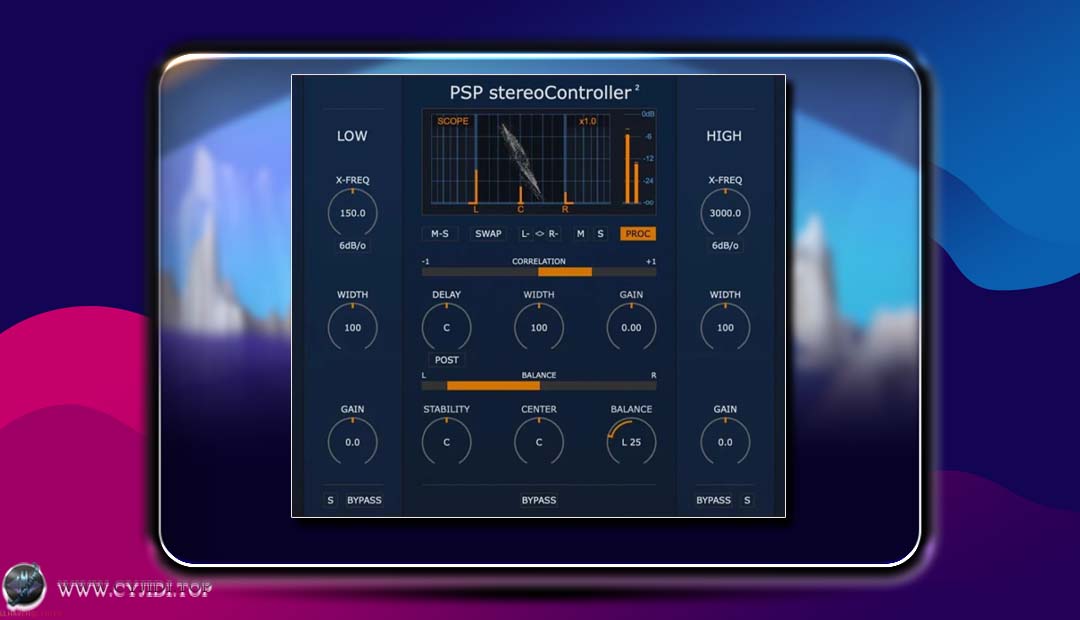This screenshot has width=1080, height=620.
Task: Click the LOW X-FREQ knob at 150.0
Action: [352, 213]
